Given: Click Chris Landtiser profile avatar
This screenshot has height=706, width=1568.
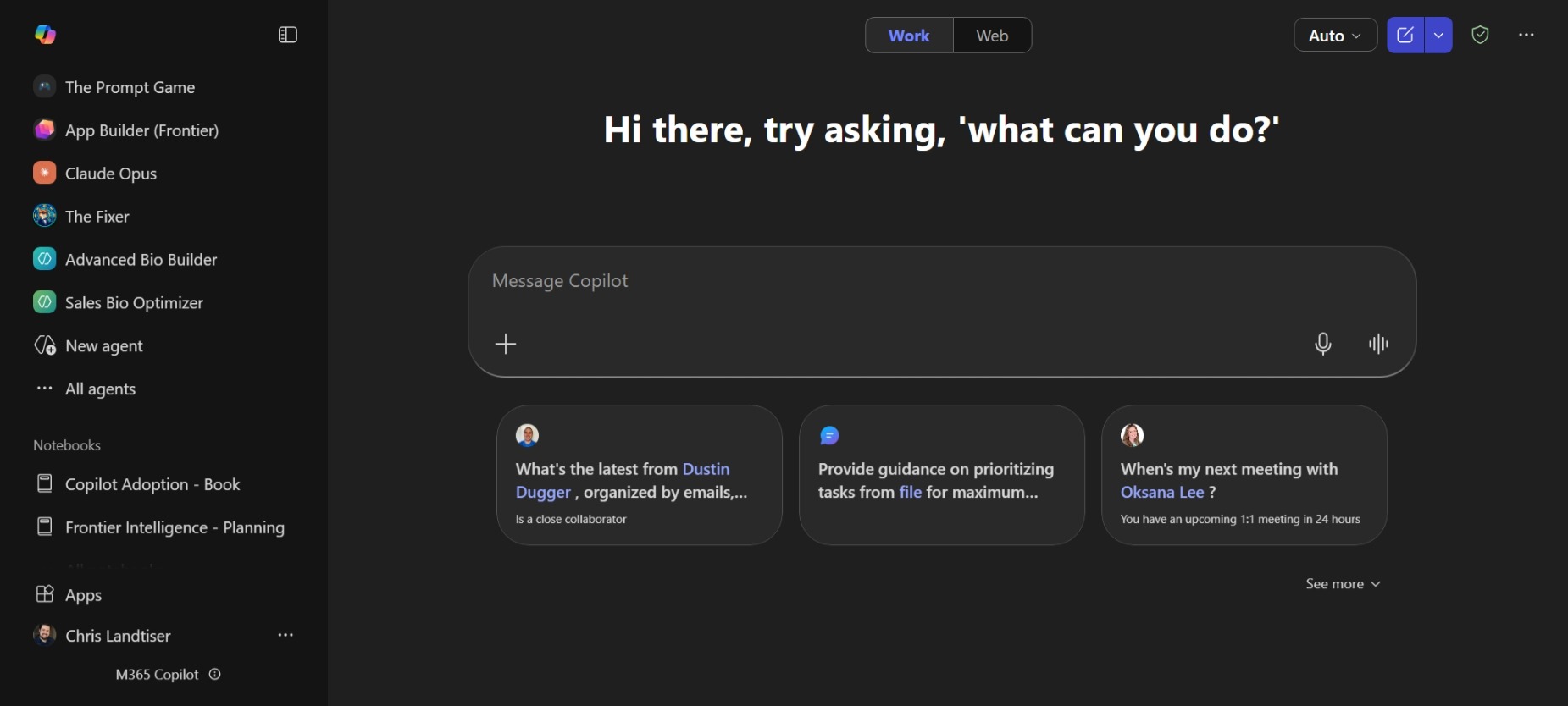Looking at the screenshot, I should (x=45, y=635).
